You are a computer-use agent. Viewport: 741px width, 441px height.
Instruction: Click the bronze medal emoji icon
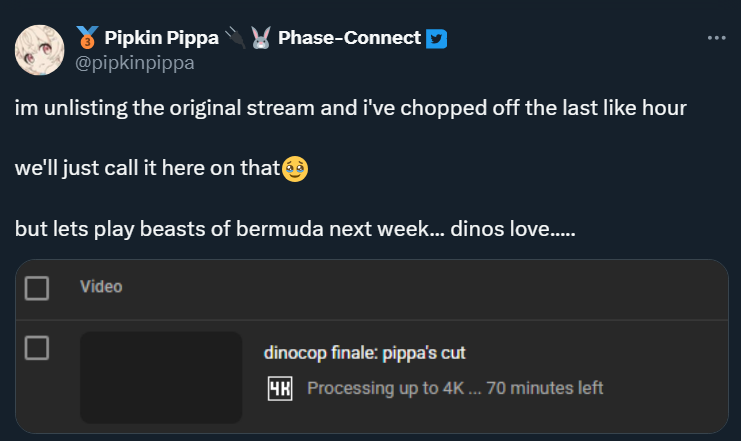click(85, 38)
